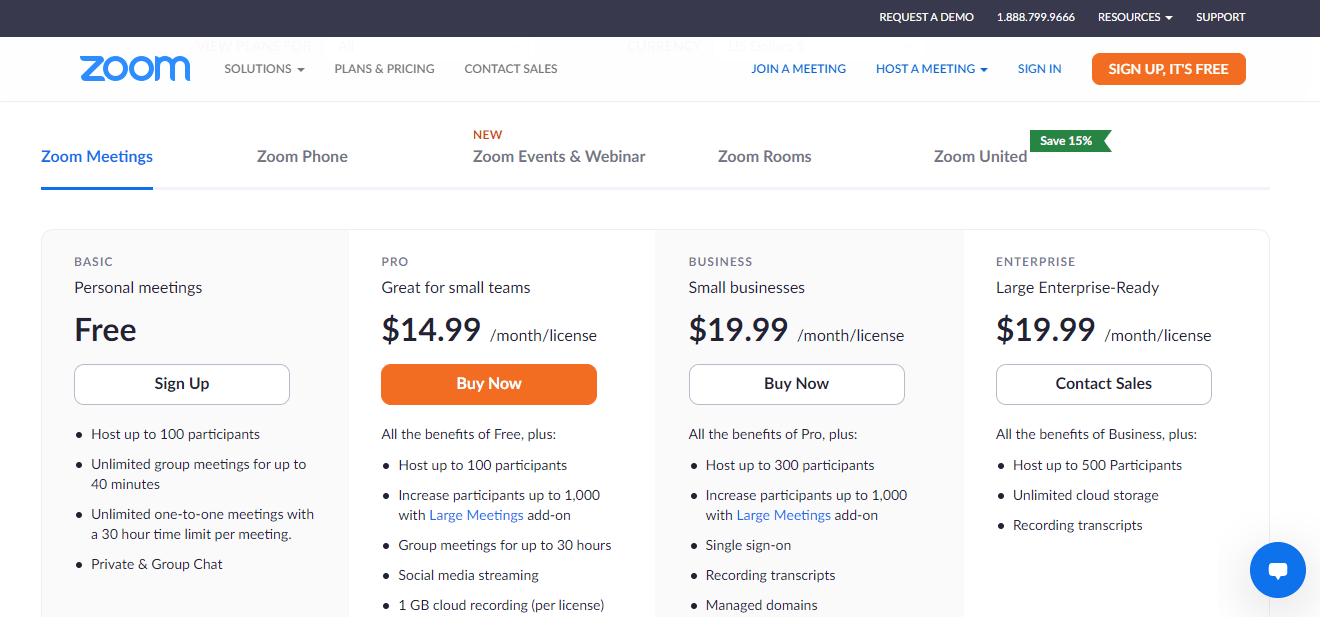This screenshot has width=1320, height=617.
Task: Open the Large Meetings link in Pro plan
Action: 476,515
